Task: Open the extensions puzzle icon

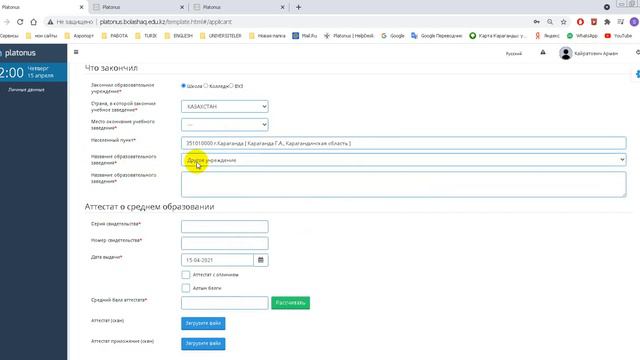Action: 607,22
